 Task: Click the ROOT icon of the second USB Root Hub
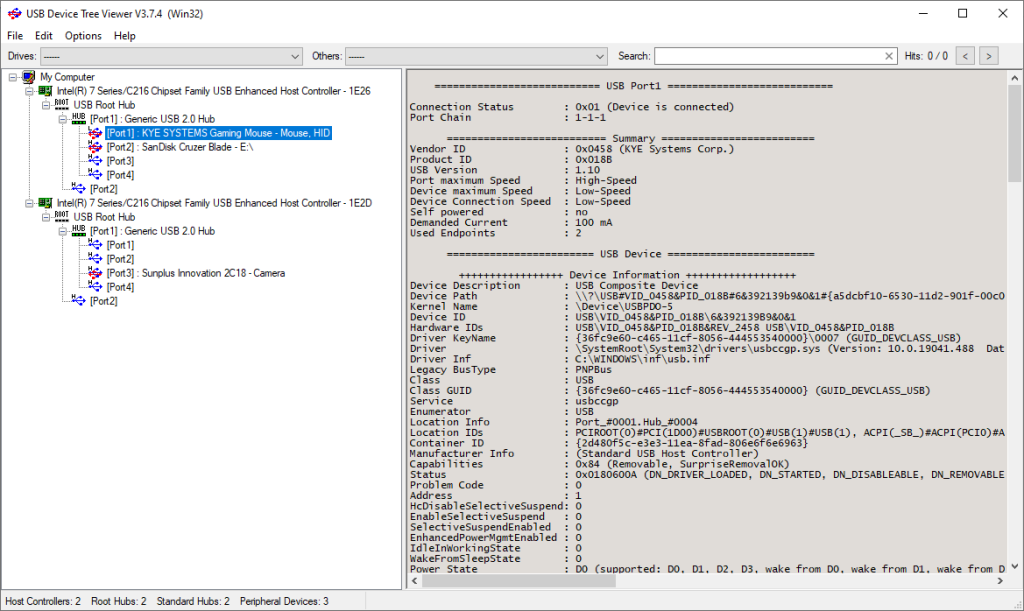(60, 217)
